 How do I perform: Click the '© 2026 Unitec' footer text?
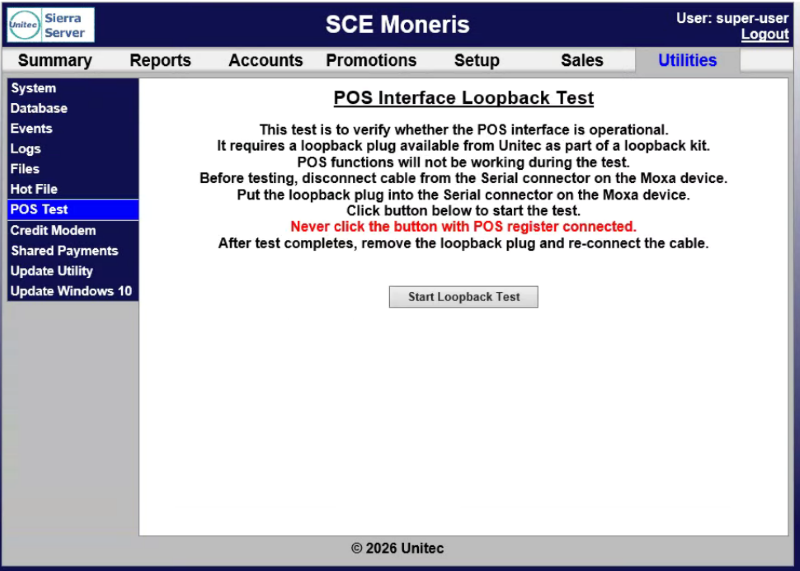coord(397,549)
